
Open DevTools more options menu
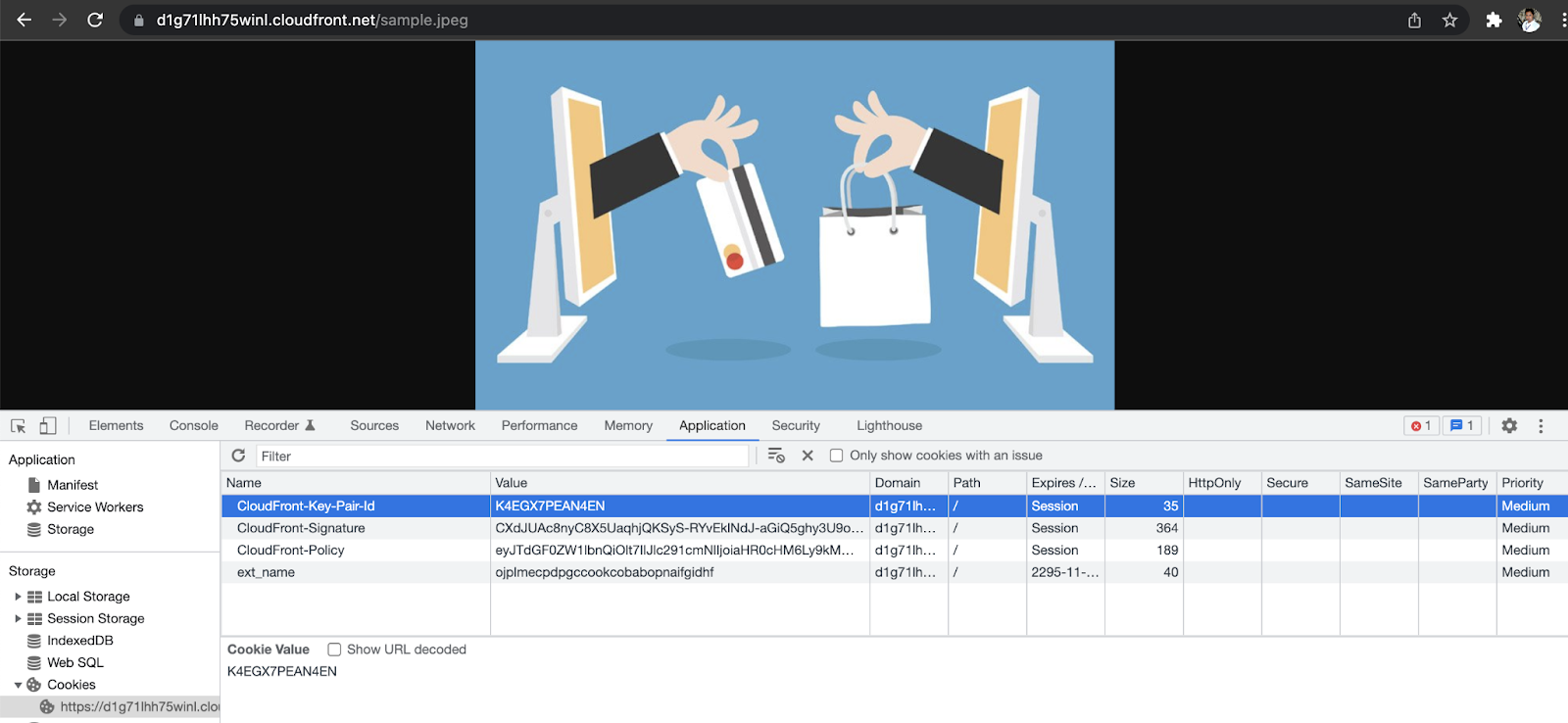click(1541, 426)
